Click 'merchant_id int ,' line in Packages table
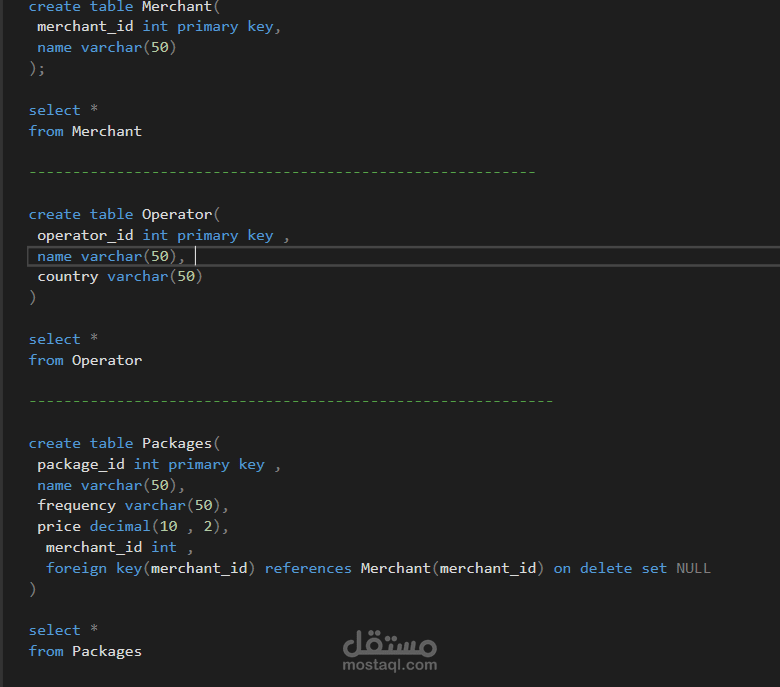 coord(119,547)
